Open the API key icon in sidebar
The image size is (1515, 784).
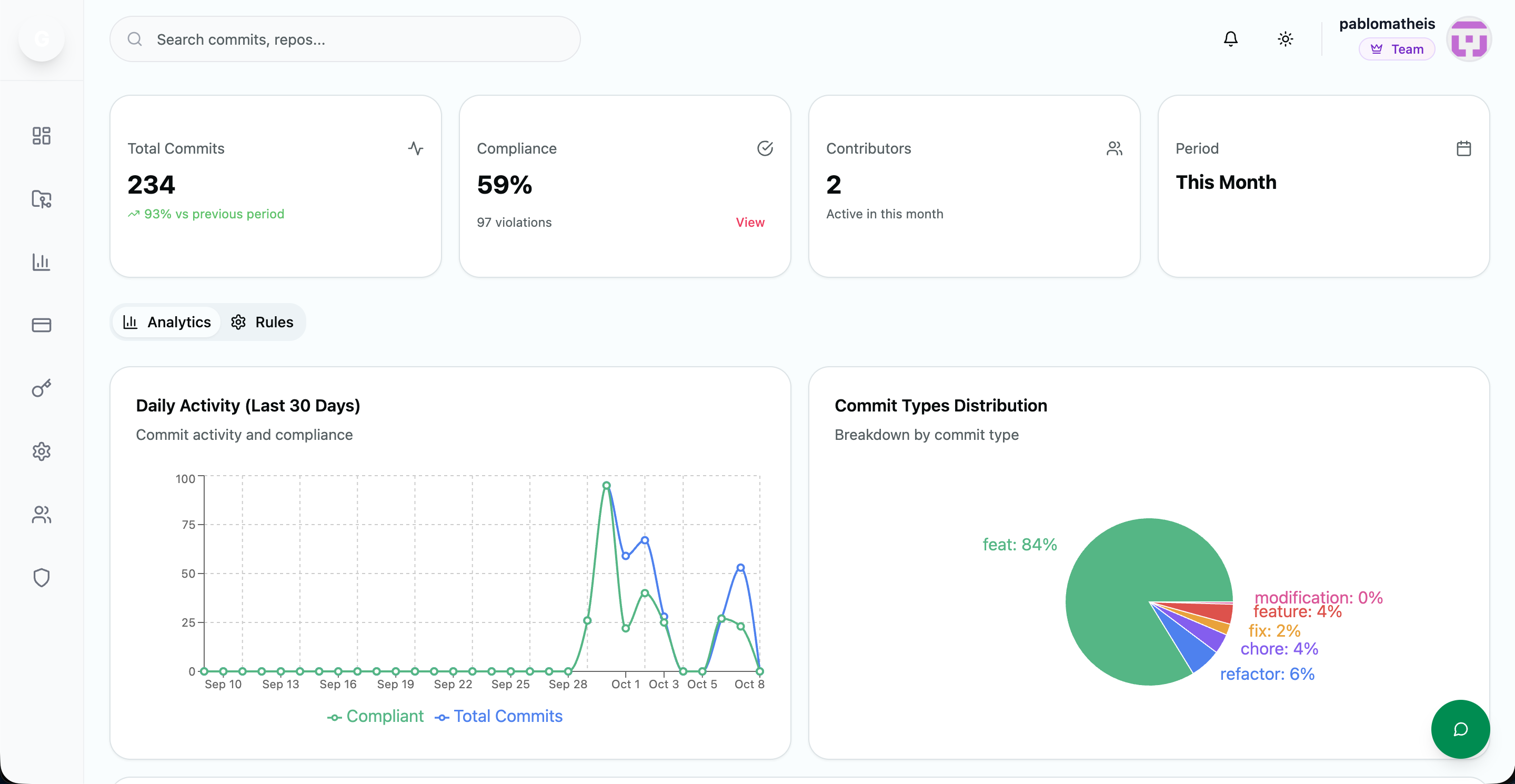tap(41, 388)
